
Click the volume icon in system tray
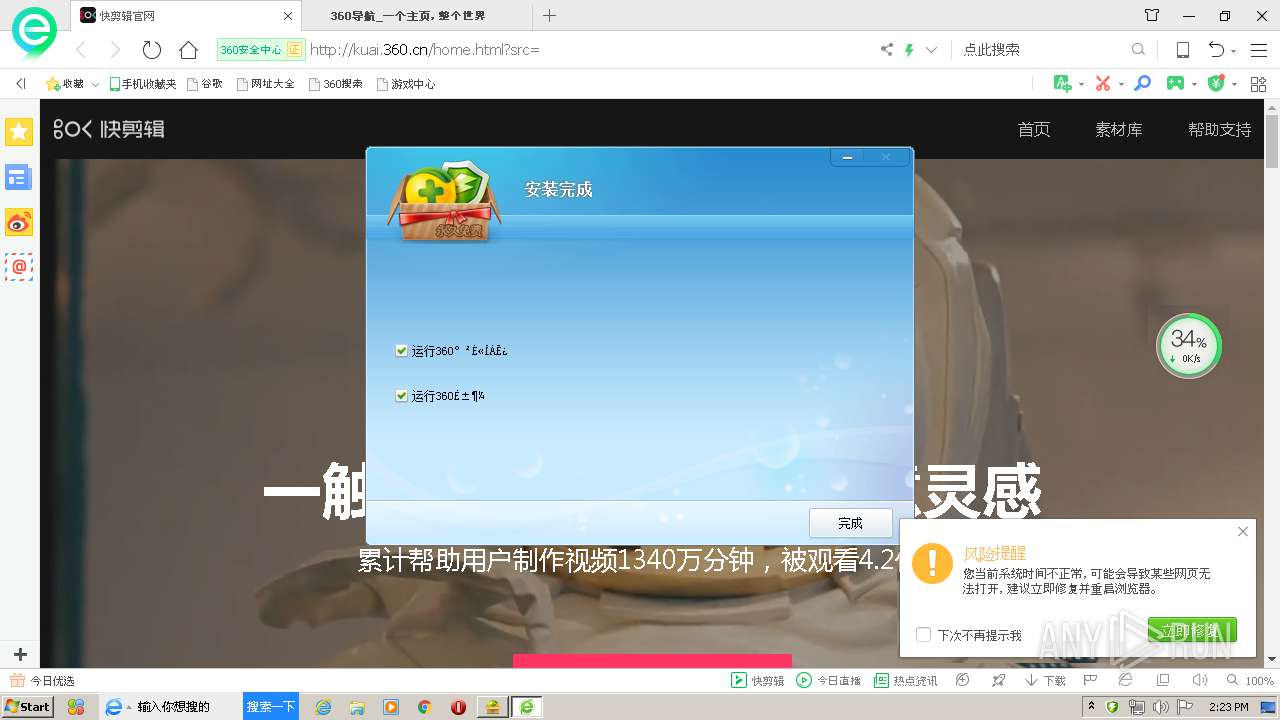point(1162,707)
